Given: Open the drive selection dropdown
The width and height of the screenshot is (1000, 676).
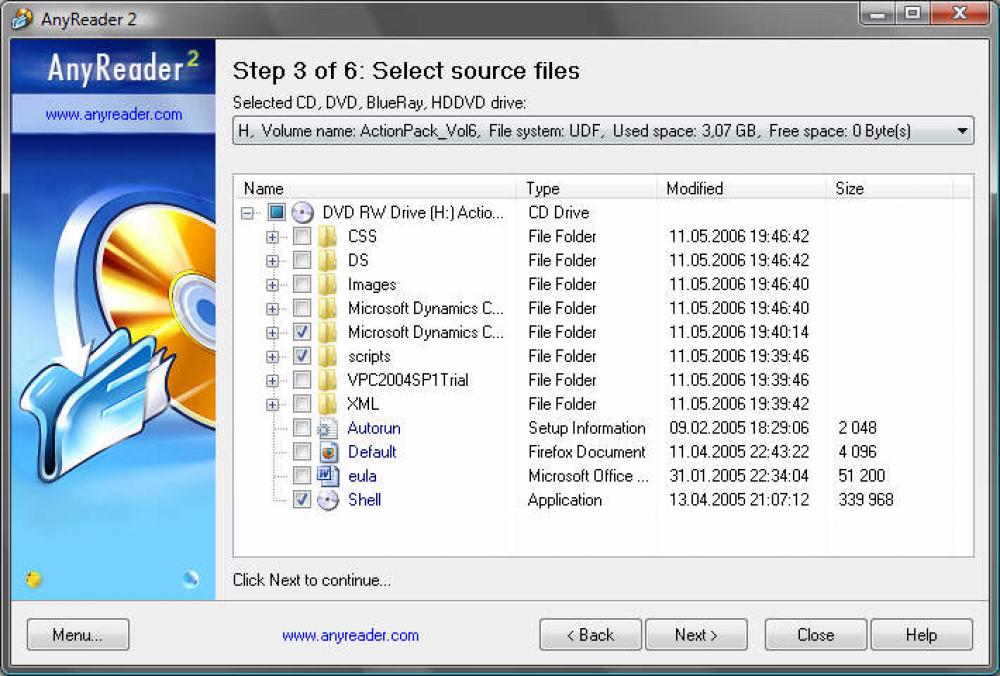Looking at the screenshot, I should (x=963, y=130).
